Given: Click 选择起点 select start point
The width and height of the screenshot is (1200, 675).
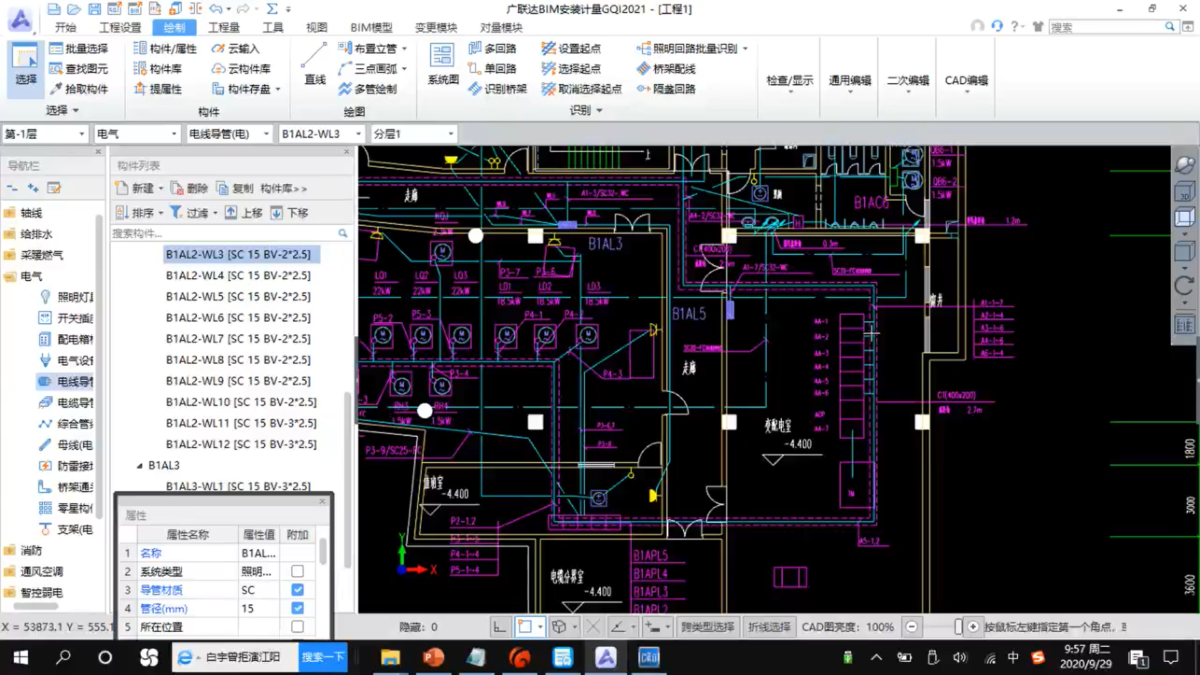Looking at the screenshot, I should (x=571, y=69).
